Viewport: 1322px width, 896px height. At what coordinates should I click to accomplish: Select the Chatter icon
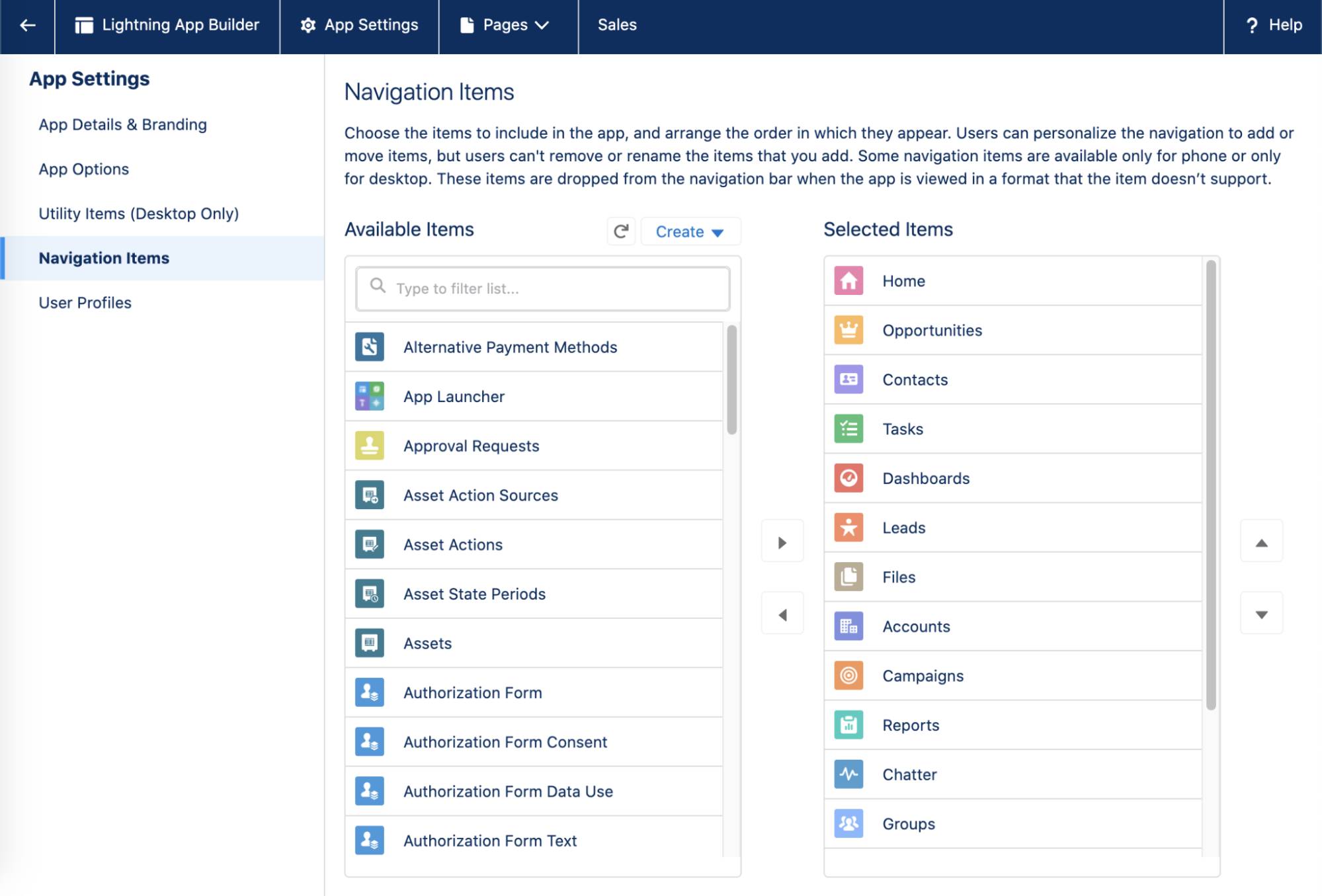(x=848, y=774)
